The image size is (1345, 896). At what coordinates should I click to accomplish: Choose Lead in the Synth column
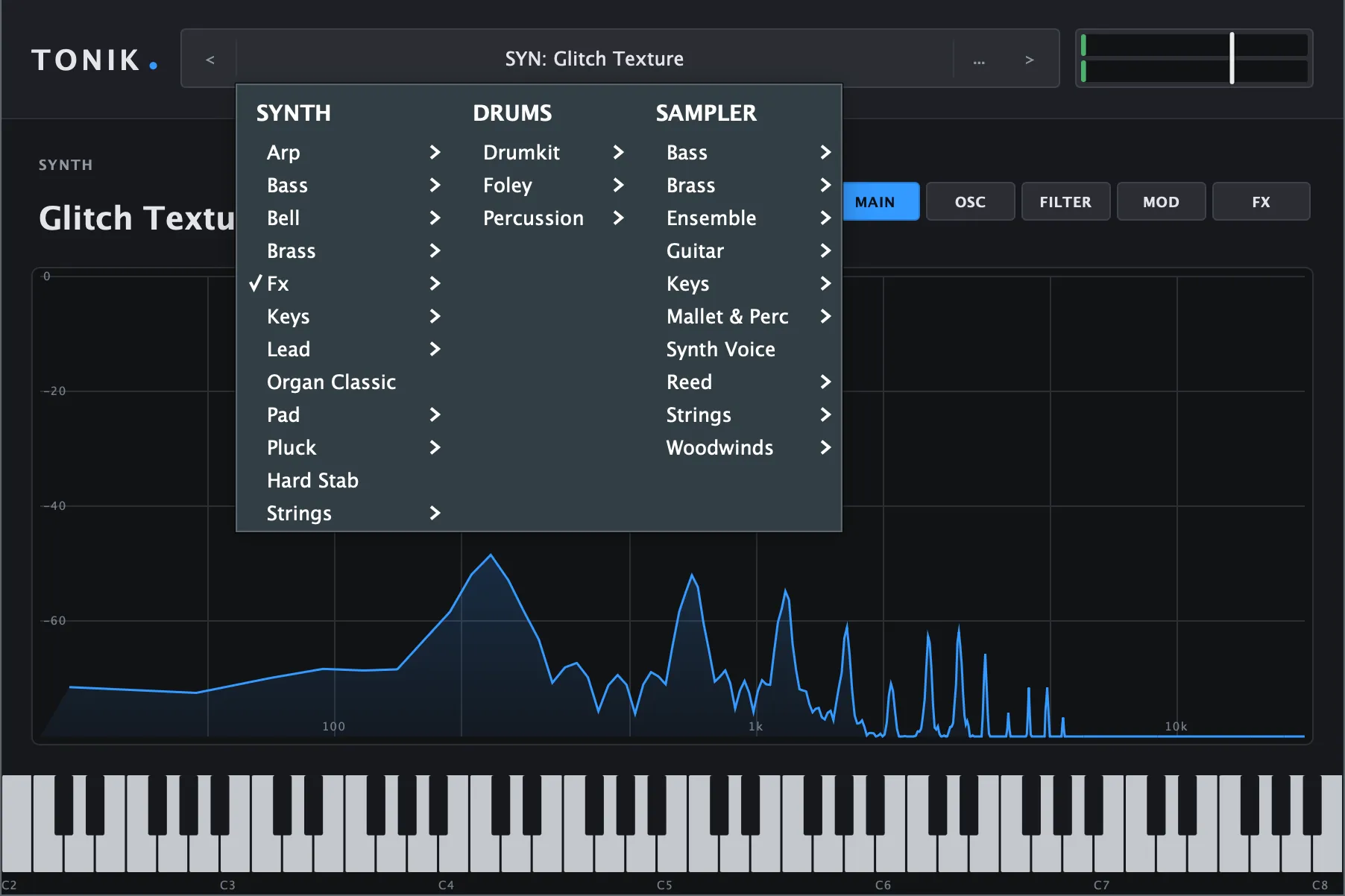click(289, 349)
